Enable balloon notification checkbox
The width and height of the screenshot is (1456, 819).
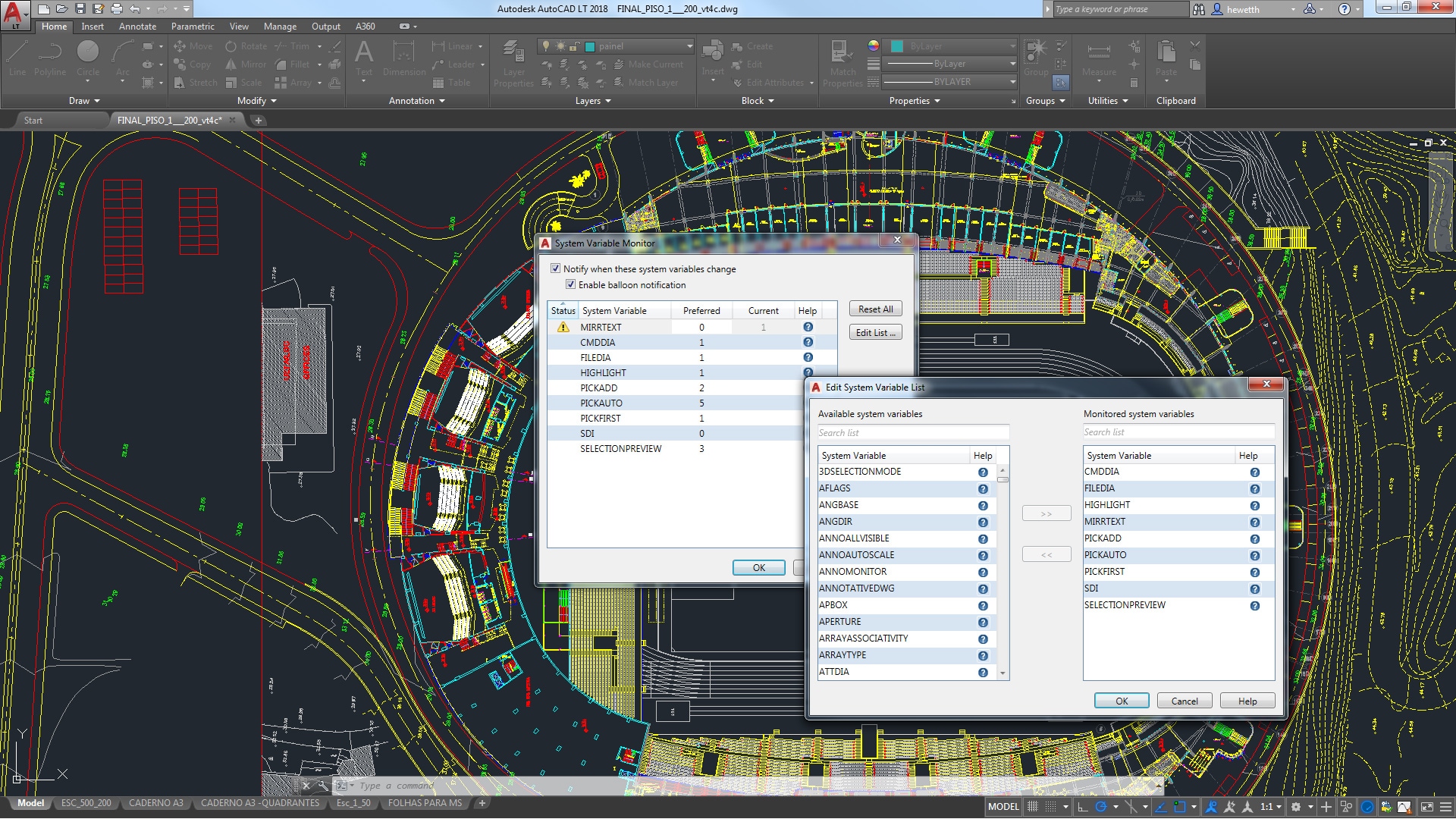[570, 285]
